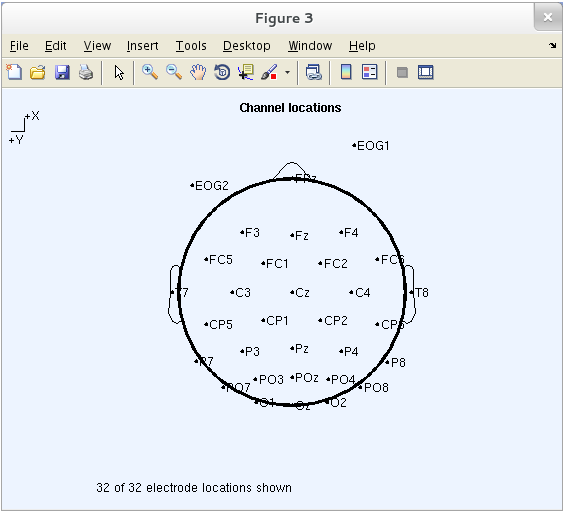The image size is (564, 513).
Task: Toggle the Data Cursor tool
Action: click(x=246, y=72)
